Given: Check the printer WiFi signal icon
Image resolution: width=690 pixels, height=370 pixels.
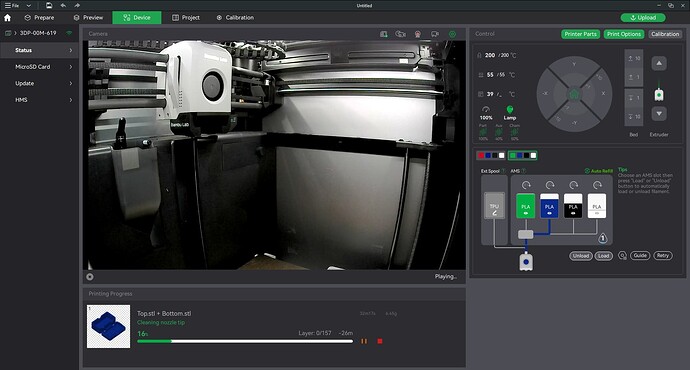Looking at the screenshot, I should pyautogui.click(x=69, y=33).
